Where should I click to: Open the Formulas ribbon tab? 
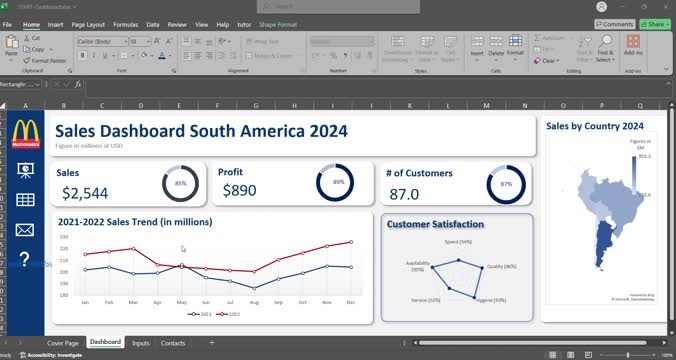tap(125, 25)
